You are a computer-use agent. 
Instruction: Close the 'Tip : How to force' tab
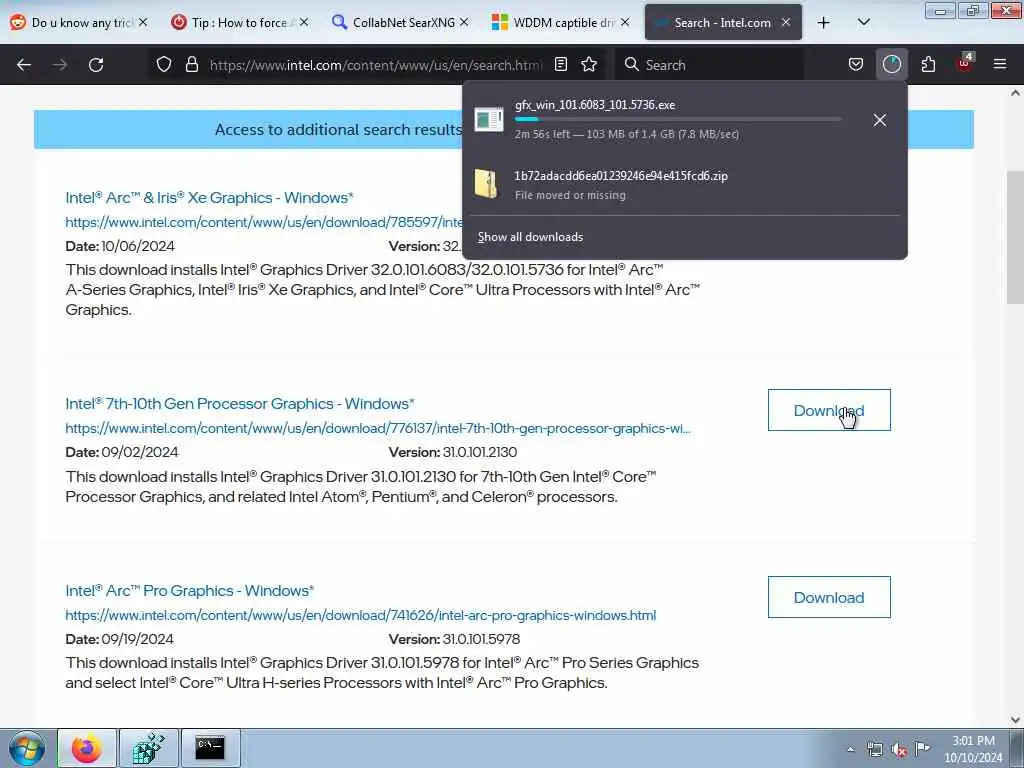[x=304, y=22]
